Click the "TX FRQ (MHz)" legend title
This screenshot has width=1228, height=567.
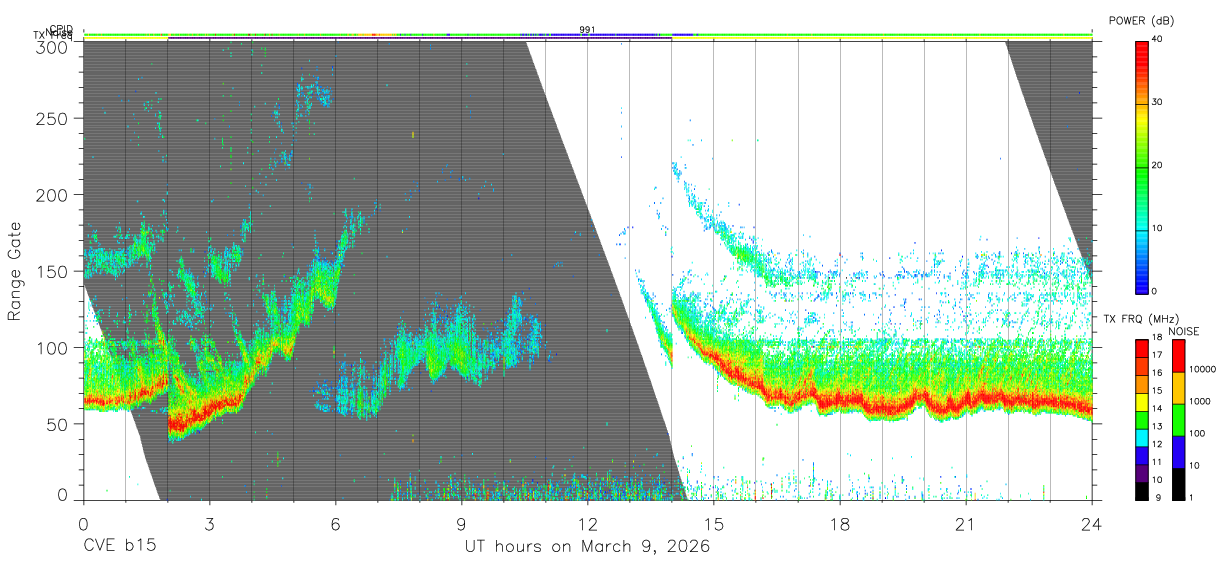1139,318
